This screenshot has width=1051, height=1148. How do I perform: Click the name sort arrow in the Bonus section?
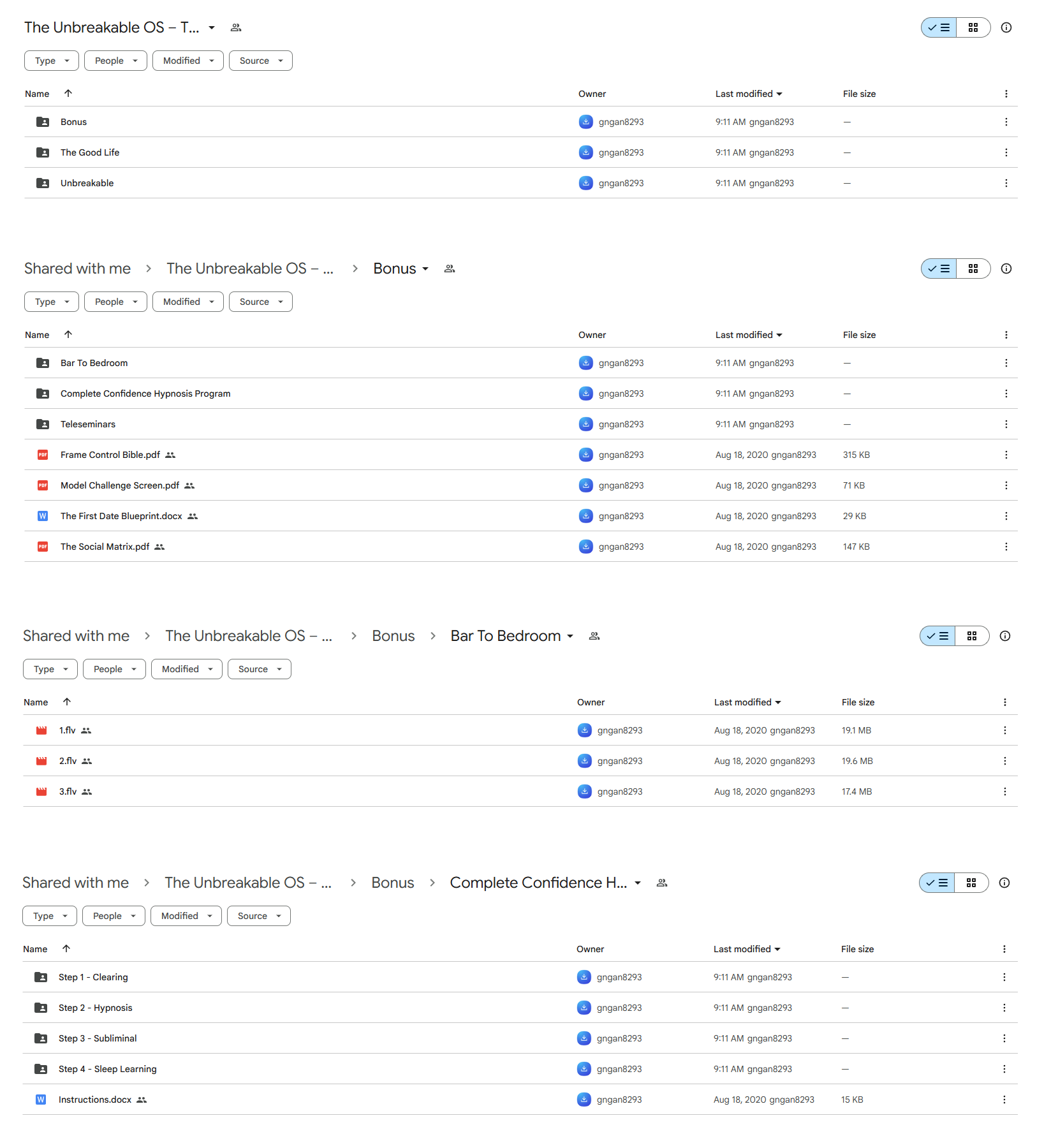(68, 334)
